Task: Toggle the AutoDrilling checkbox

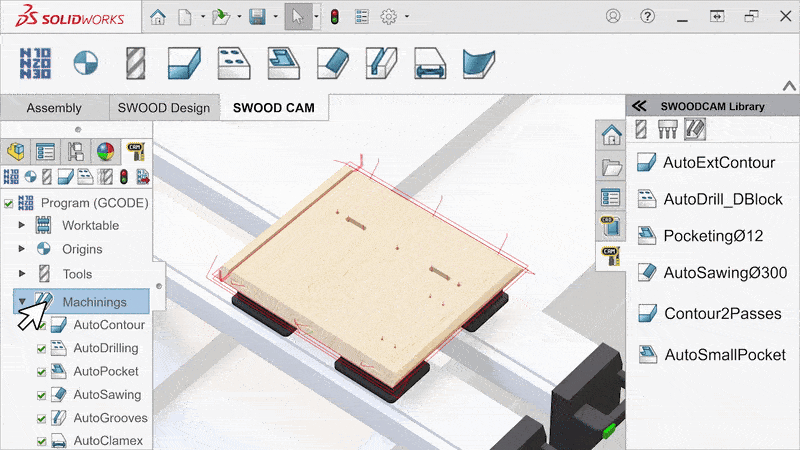Action: pyautogui.click(x=41, y=349)
